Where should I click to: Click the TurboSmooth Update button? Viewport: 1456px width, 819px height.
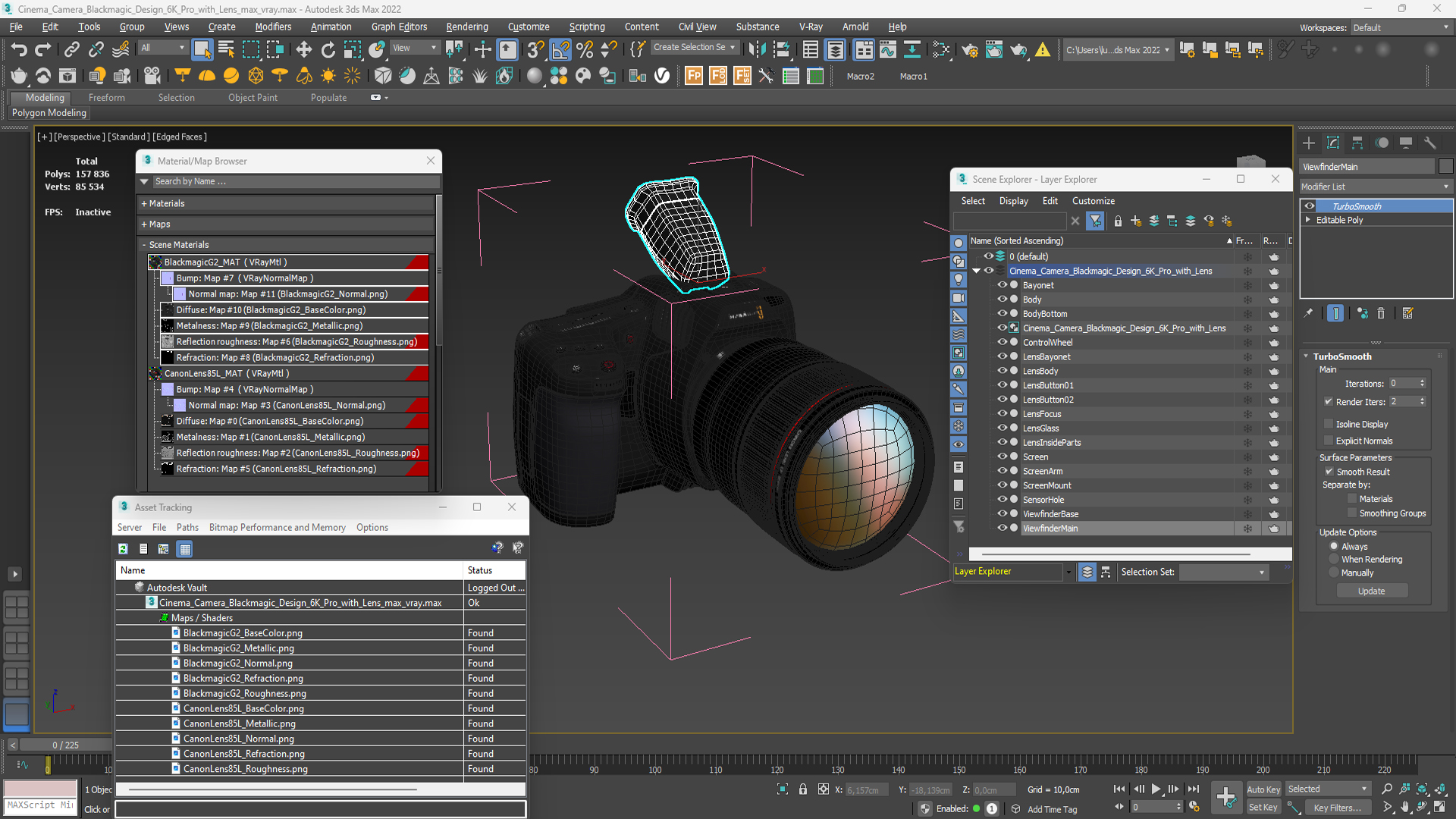(1372, 591)
